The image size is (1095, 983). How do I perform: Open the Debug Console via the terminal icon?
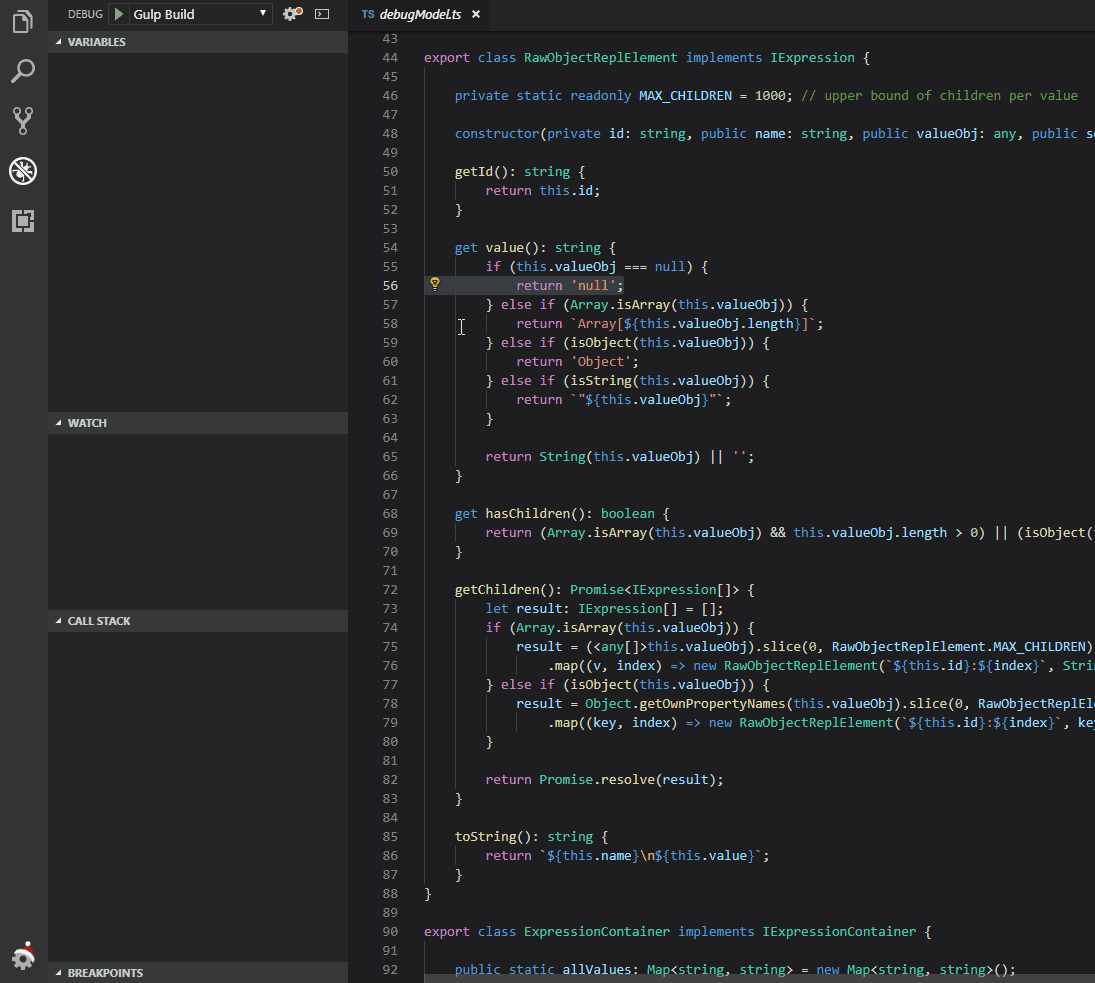pos(321,13)
